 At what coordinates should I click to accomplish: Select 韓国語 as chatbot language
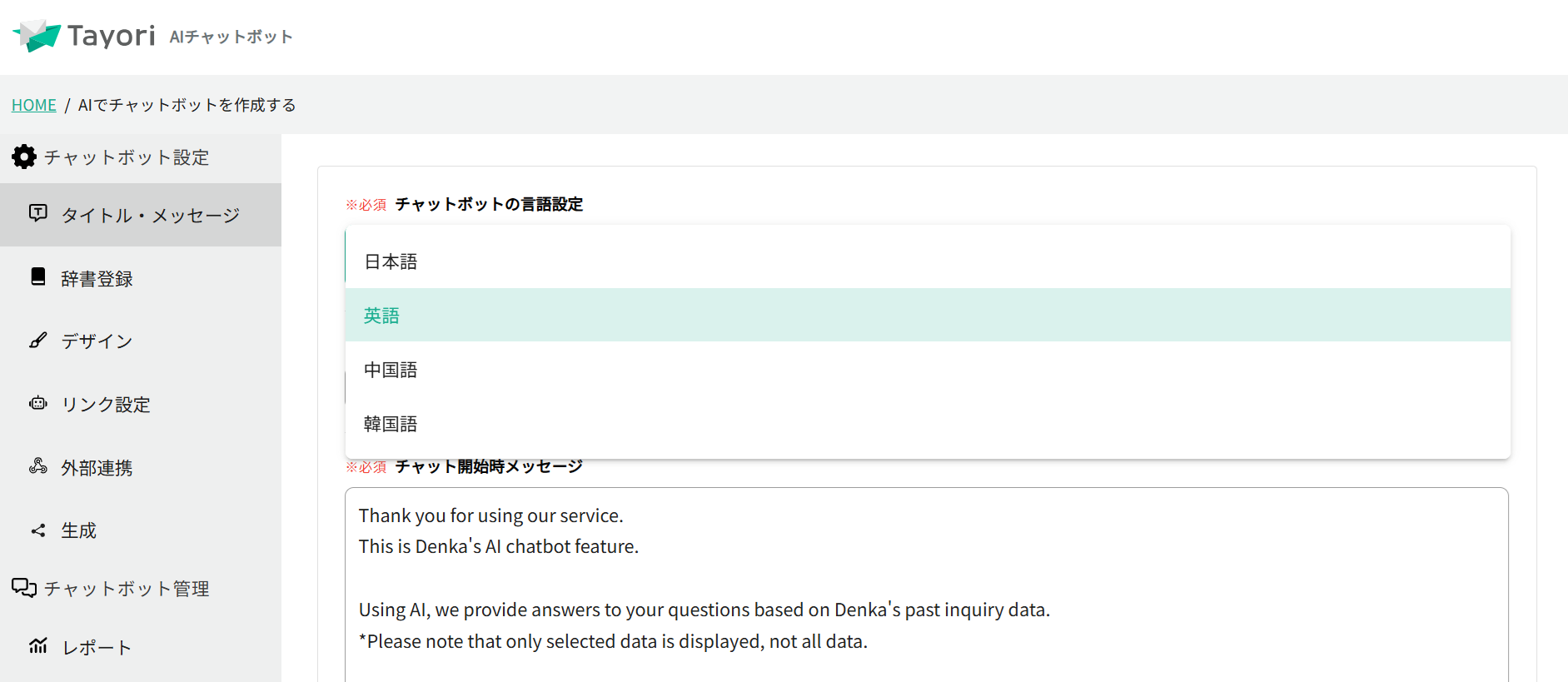click(x=391, y=424)
